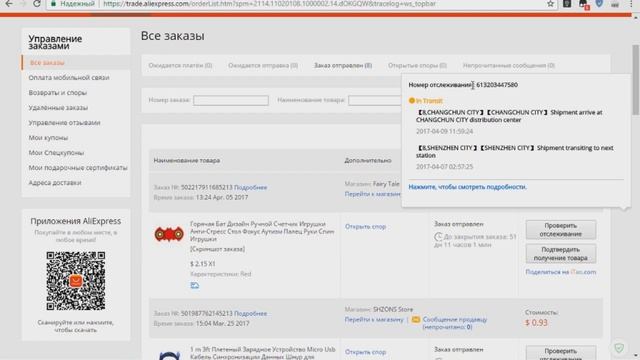Open 'Адреса доставки' in sidebar
Screen dimensions: 640x360
click(55, 183)
